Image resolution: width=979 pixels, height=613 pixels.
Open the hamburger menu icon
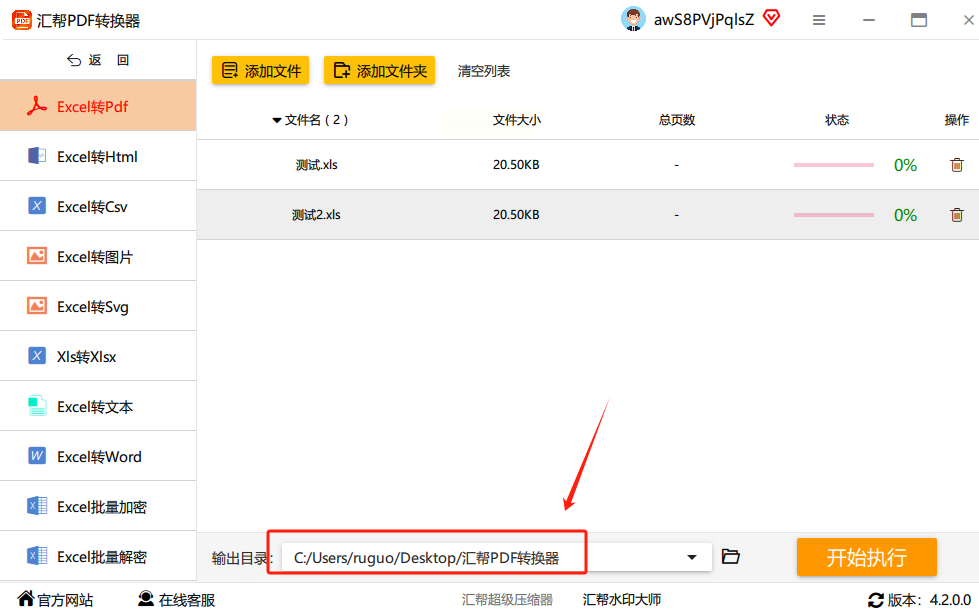[819, 21]
